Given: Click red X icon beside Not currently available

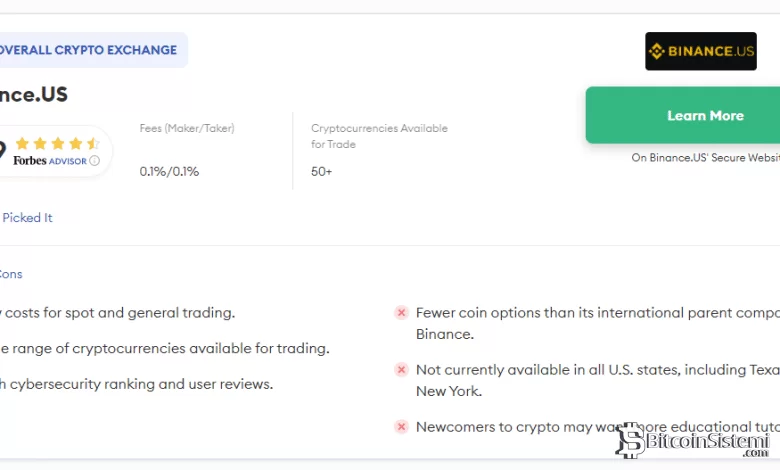Looking at the screenshot, I should tap(401, 370).
